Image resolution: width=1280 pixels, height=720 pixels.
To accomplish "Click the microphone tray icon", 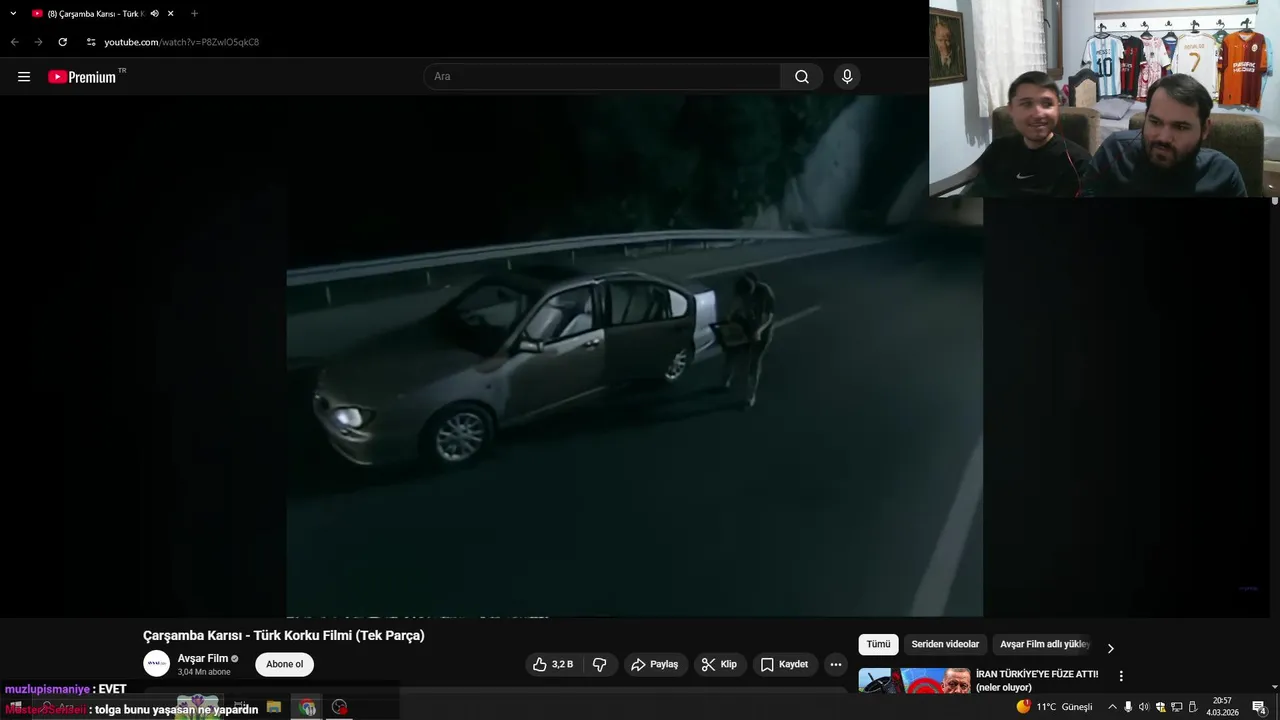I will coord(1128,707).
